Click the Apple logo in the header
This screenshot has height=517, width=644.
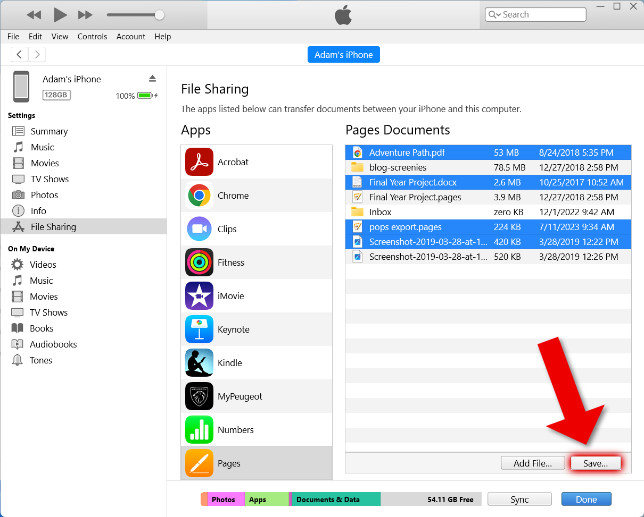click(343, 15)
